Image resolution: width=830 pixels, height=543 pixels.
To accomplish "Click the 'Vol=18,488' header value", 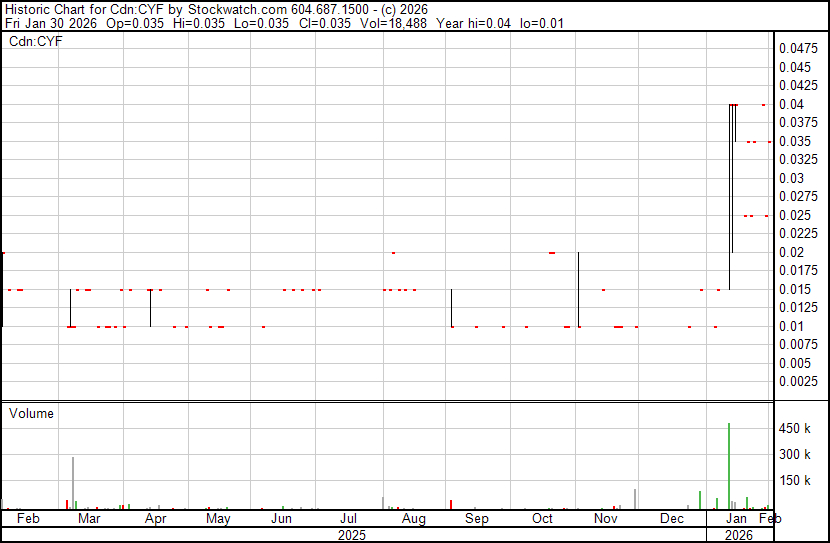I will (x=393, y=23).
